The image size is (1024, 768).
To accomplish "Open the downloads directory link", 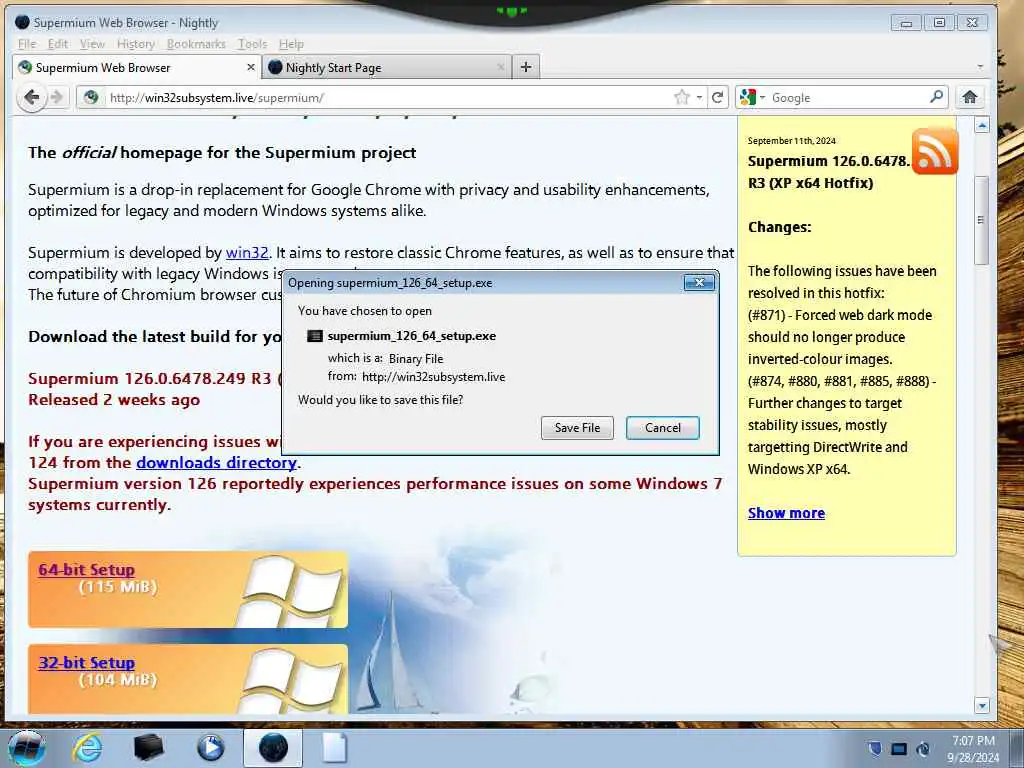I will 216,462.
